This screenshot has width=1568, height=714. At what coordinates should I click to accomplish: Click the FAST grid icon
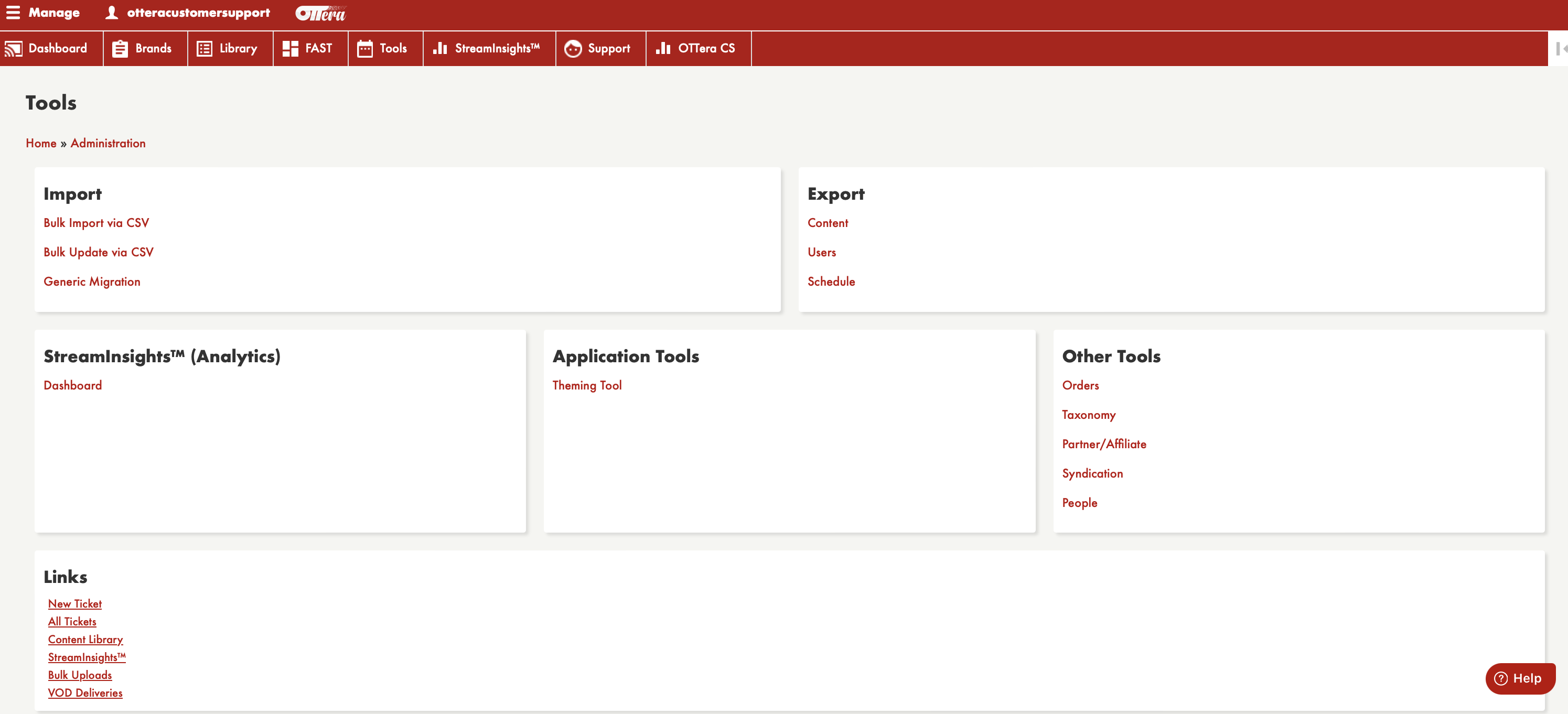point(291,49)
